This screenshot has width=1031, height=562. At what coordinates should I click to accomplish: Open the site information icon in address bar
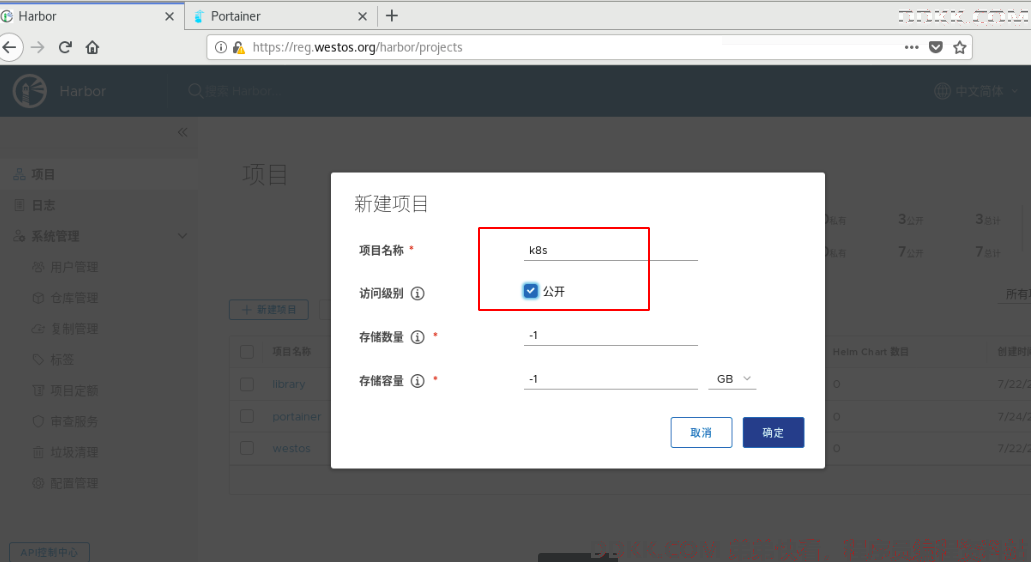point(221,47)
